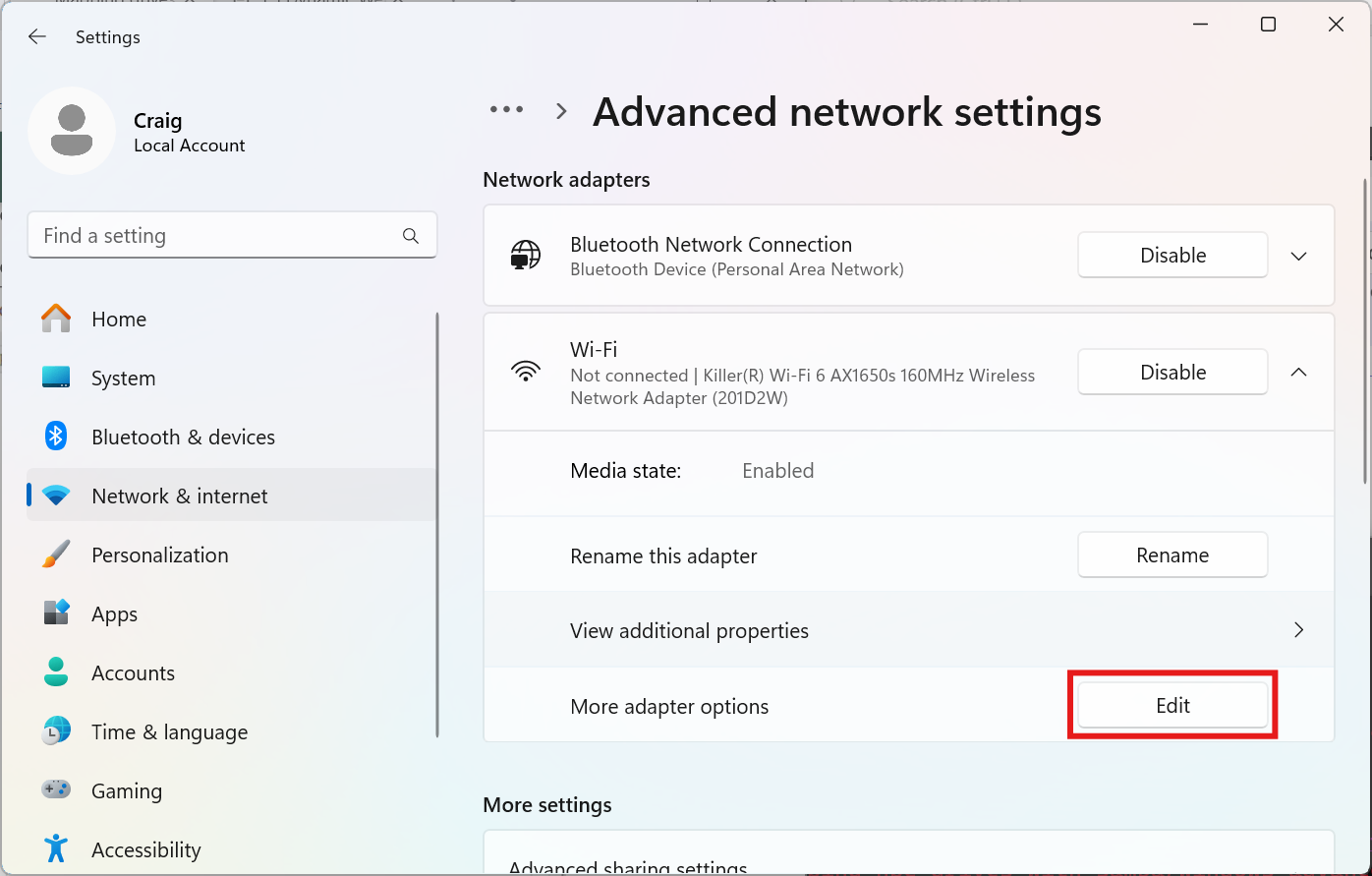This screenshot has height=876, width=1372.
Task: Open breadcrumb ellipsis menu
Action: [x=507, y=110]
